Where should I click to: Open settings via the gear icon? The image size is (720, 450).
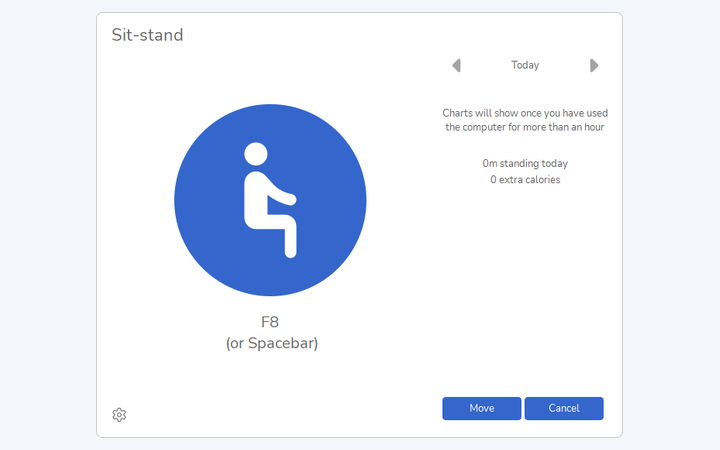tap(119, 415)
